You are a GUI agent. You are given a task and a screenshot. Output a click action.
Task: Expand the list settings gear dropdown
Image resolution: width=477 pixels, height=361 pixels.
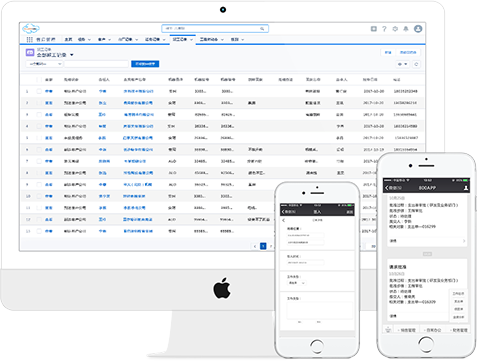(403, 64)
